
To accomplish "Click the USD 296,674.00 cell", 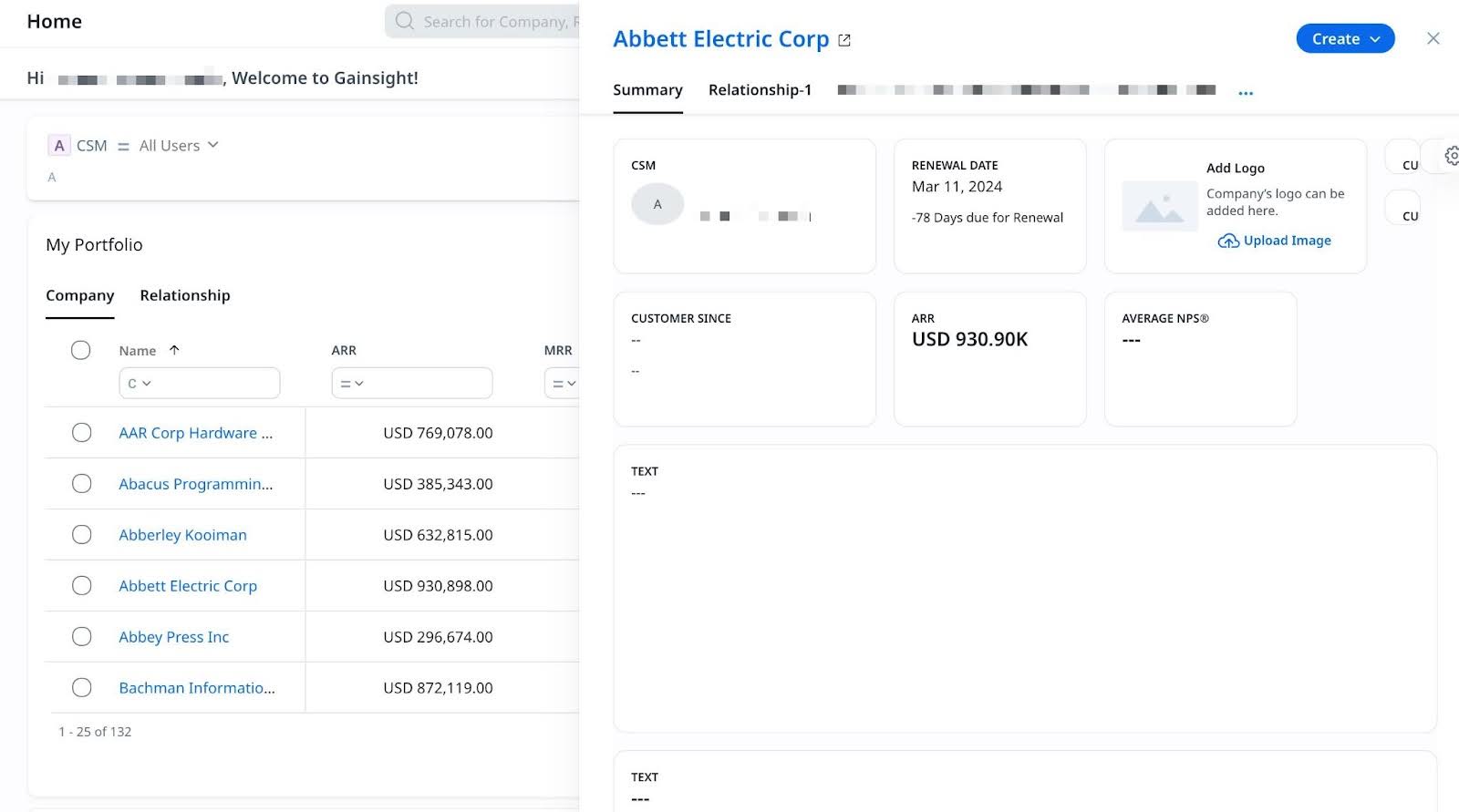I will click(x=438, y=637).
